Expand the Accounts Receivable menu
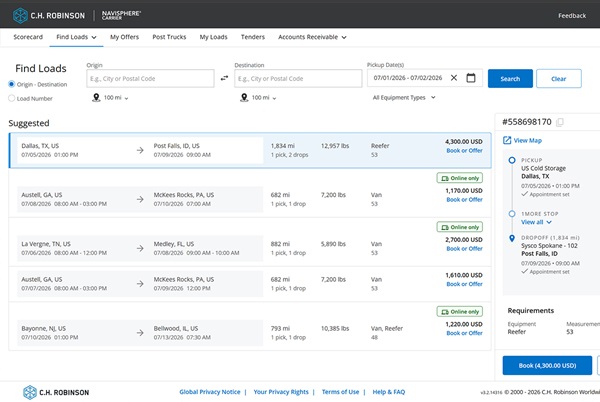Screen dimensions: 600x402 coord(312,37)
